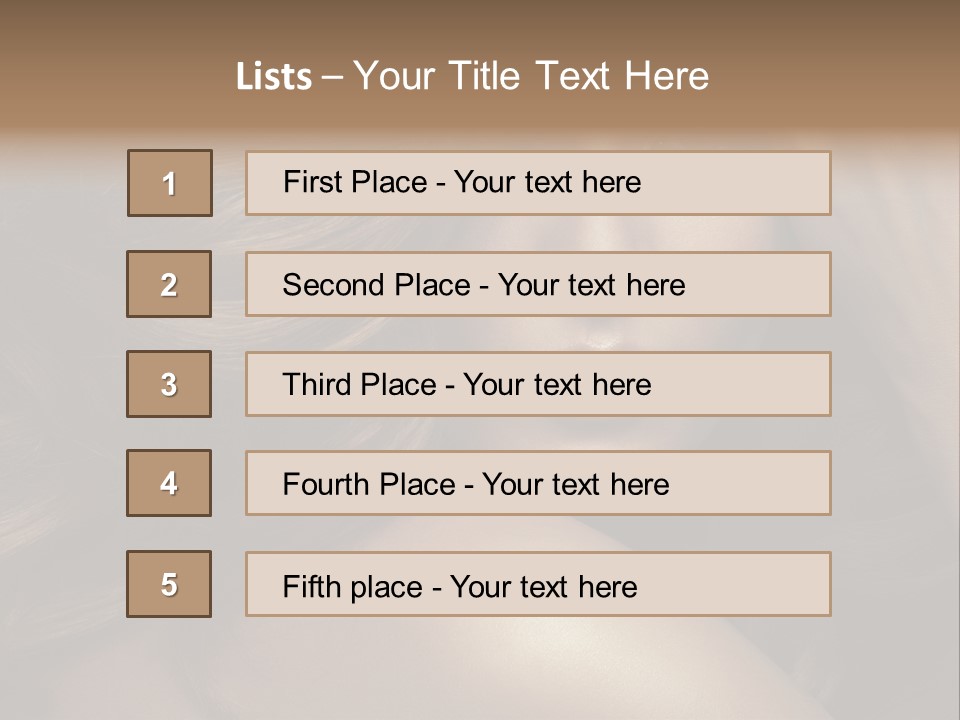
Task: Click the bold word 'Lists' in title
Action: [x=273, y=77]
